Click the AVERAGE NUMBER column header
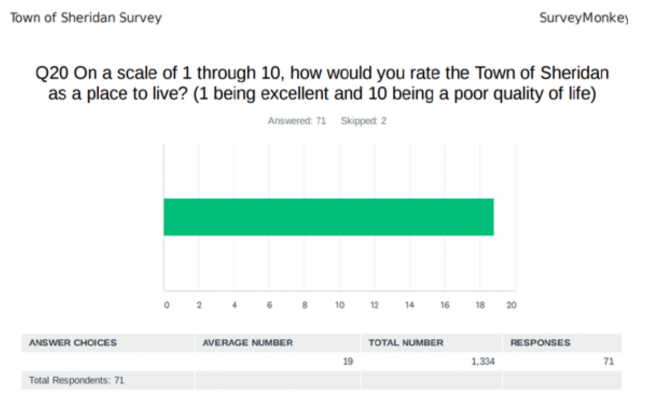 [248, 343]
